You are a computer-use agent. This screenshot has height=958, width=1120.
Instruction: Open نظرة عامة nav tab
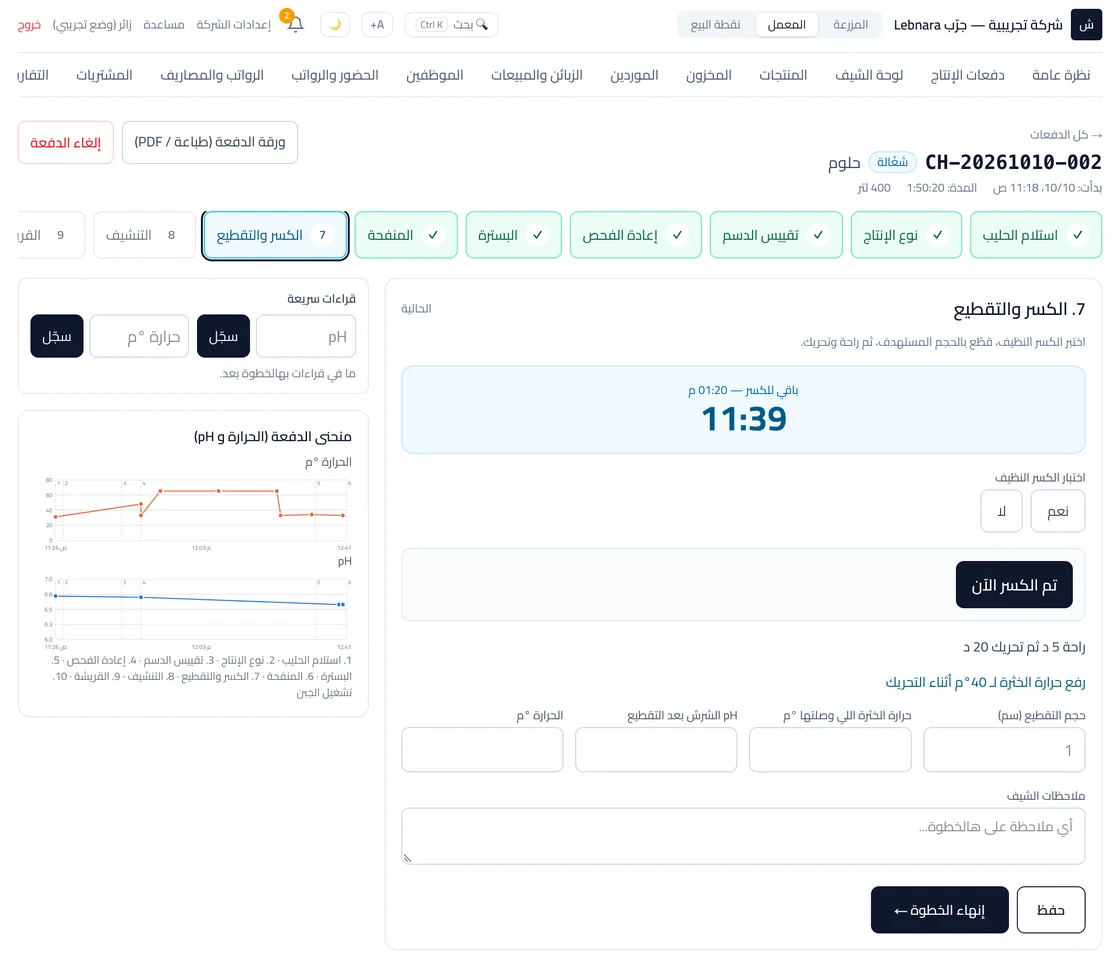click(1061, 75)
